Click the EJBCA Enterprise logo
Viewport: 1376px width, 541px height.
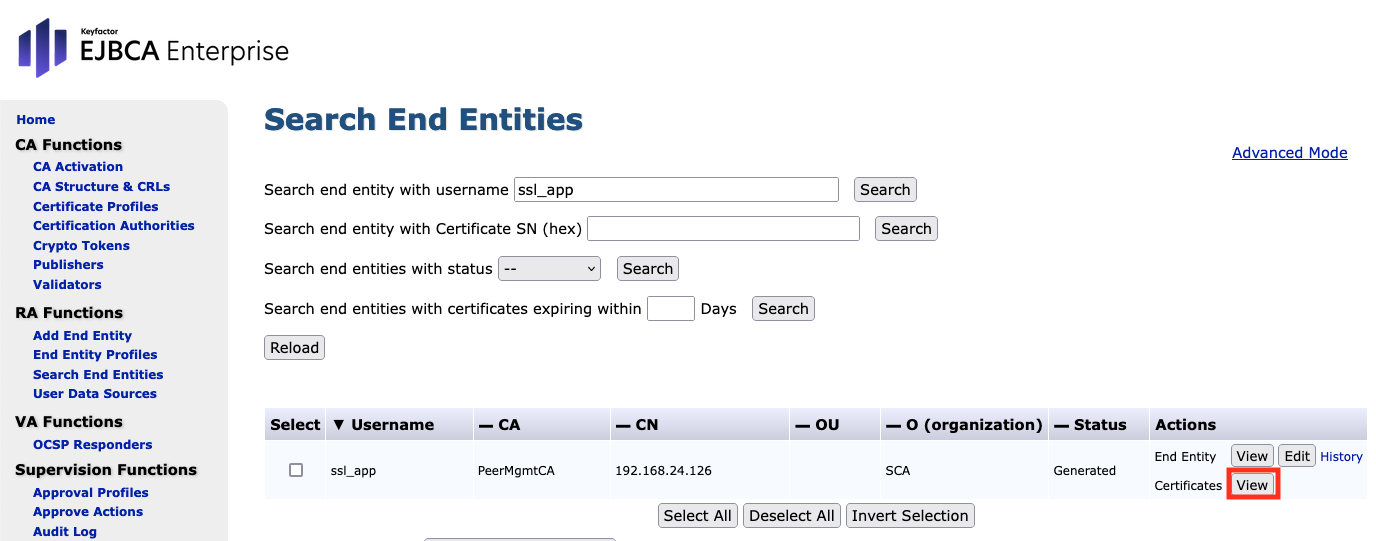[x=153, y=47]
